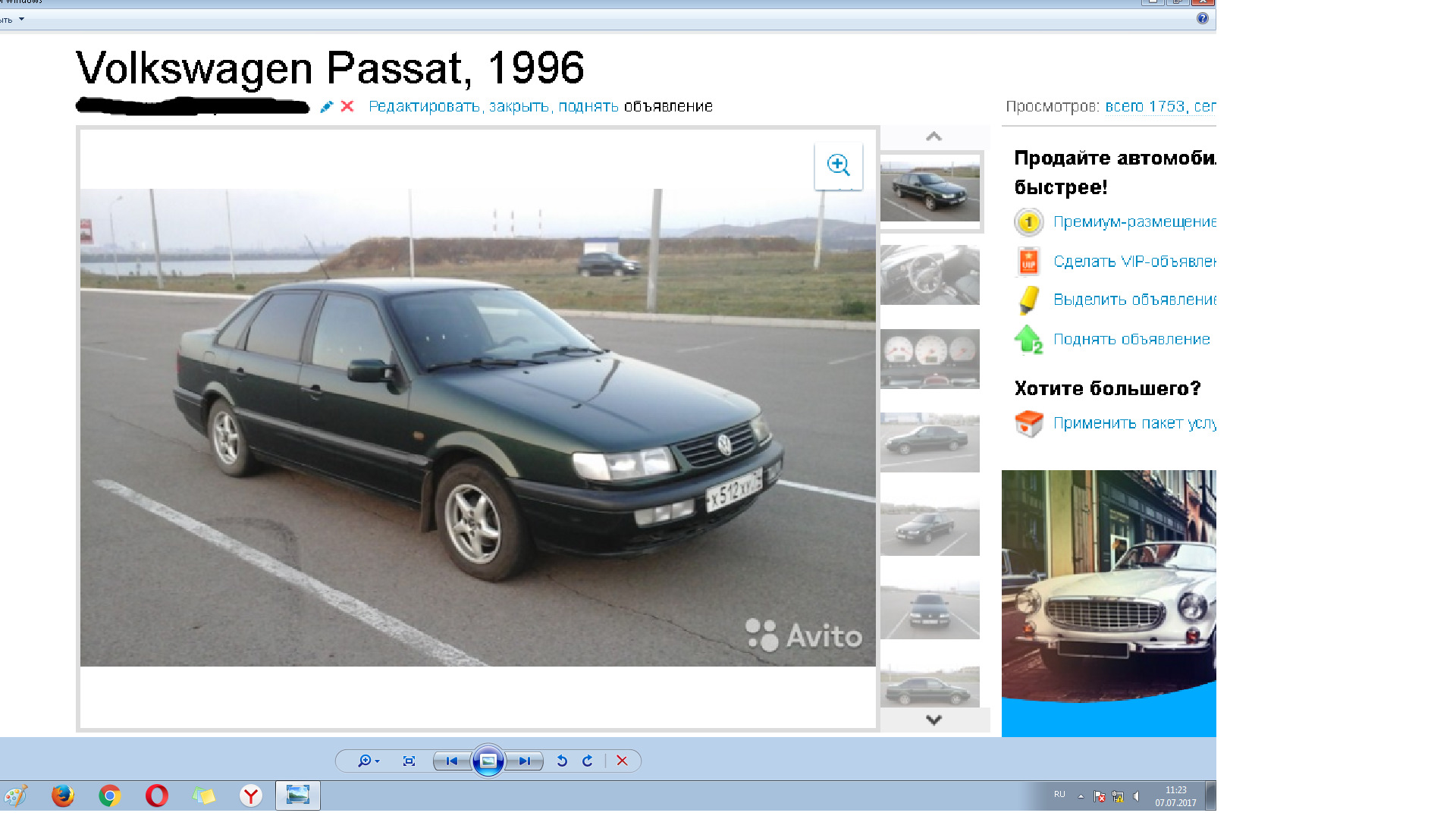The image size is (1456, 819).
Task: Open the Премиум-размещение link
Action: click(1134, 222)
